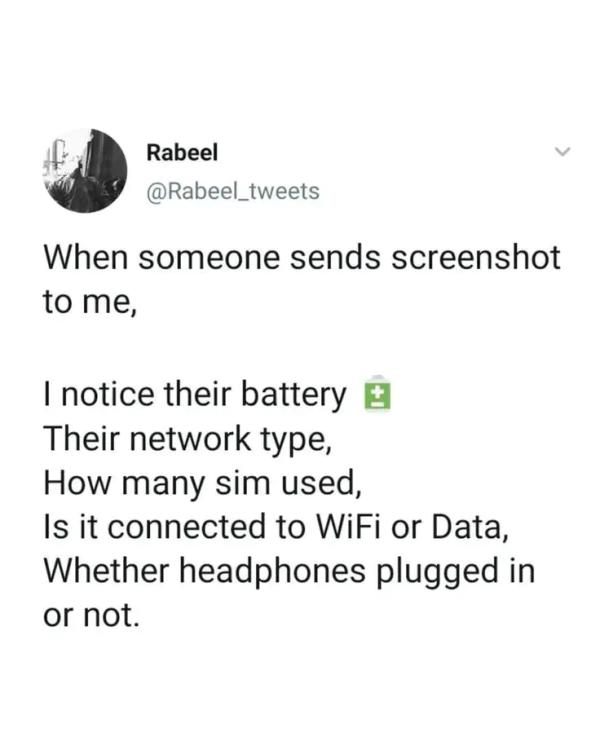Click the final "or not." line
The width and height of the screenshot is (600, 750).
coord(89,616)
